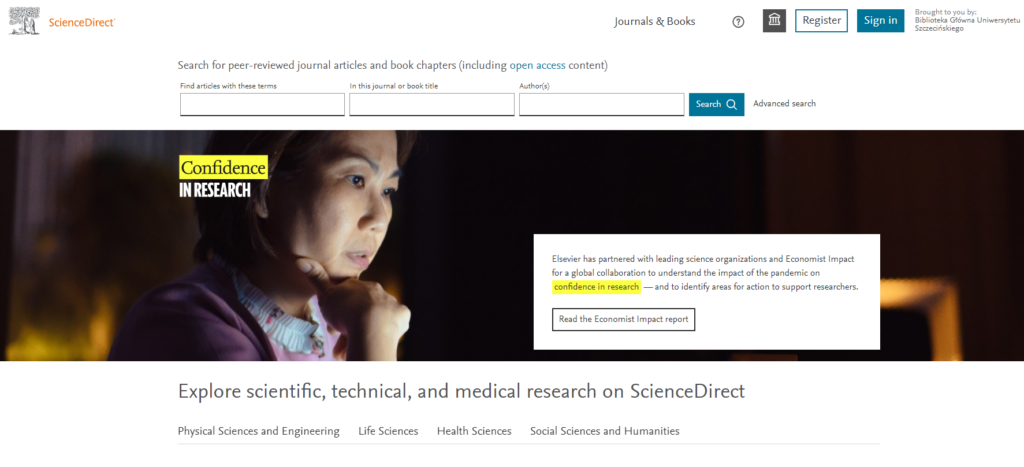This screenshot has height=467, width=1024.
Task: Switch to the Health Sciences tab
Action: tap(474, 431)
